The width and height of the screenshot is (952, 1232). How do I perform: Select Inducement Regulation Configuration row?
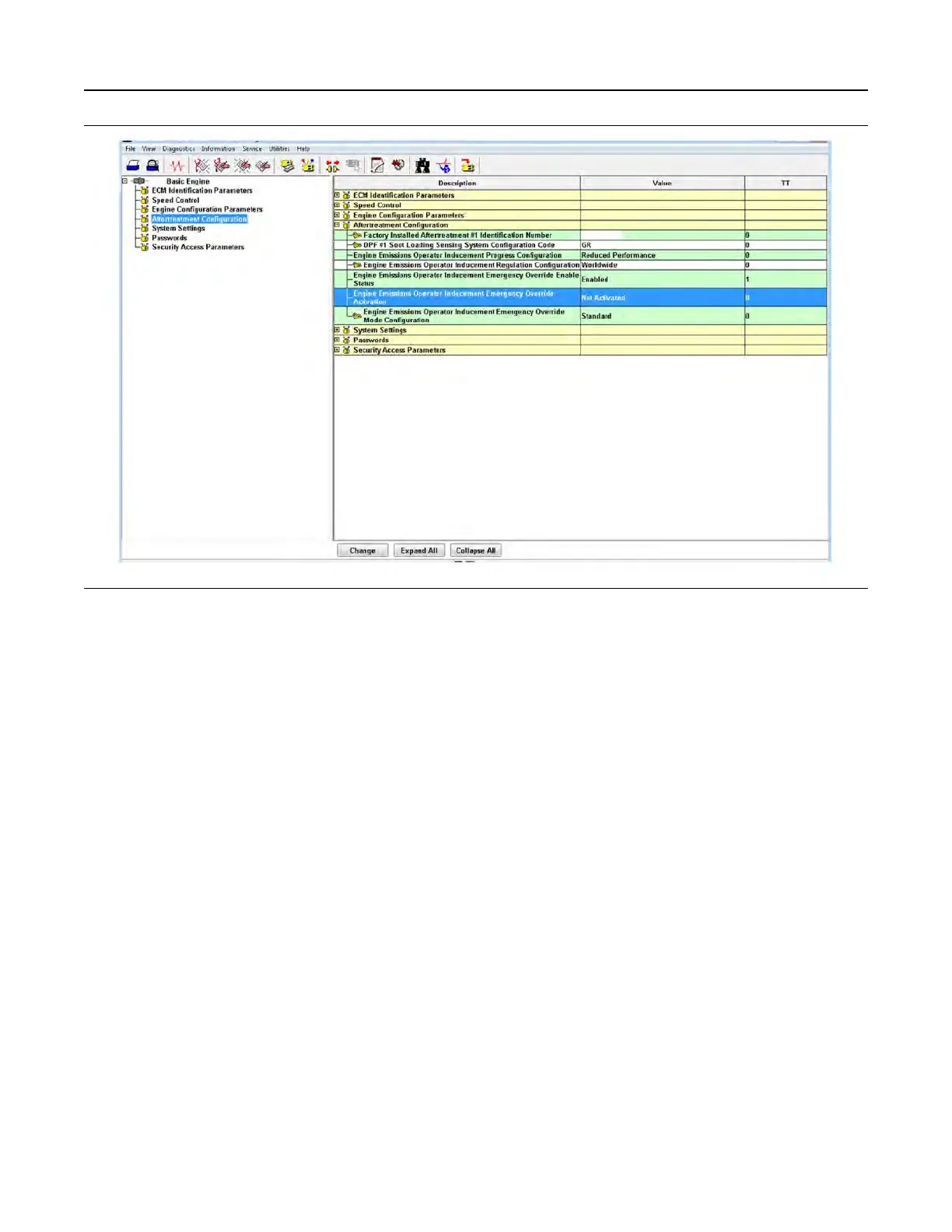tap(580, 265)
